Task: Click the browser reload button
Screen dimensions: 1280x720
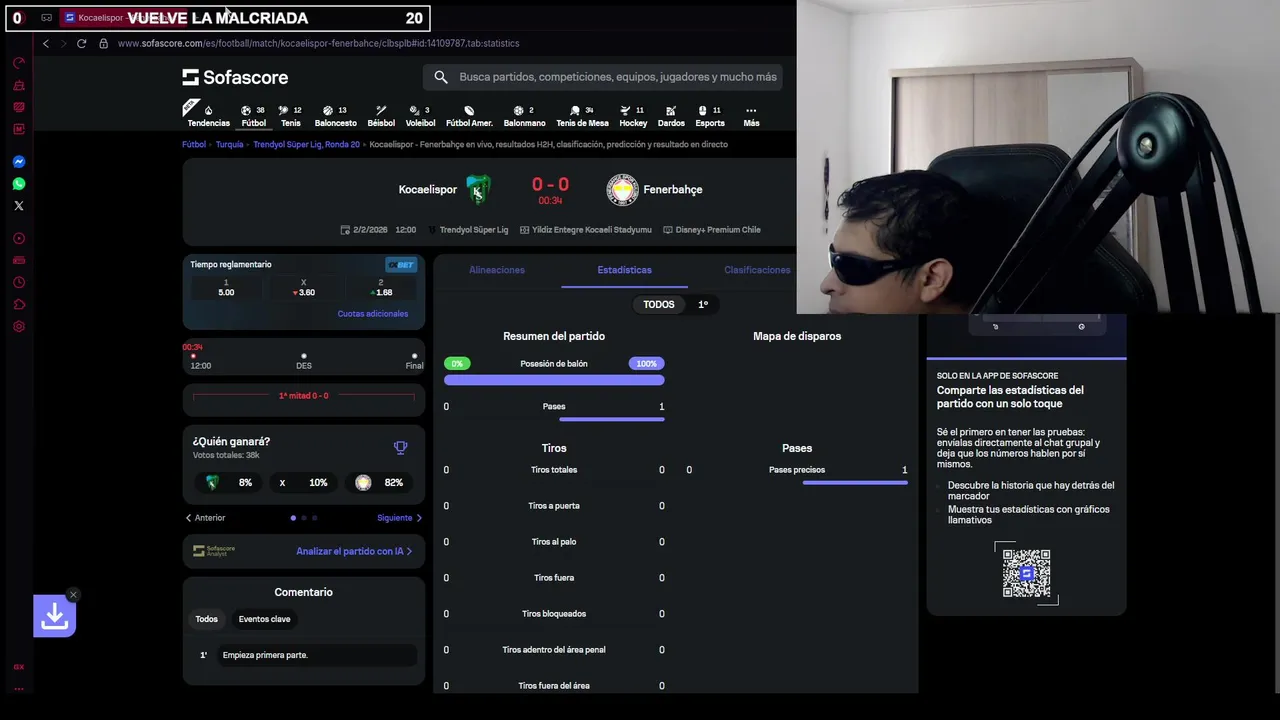Action: coord(81,43)
